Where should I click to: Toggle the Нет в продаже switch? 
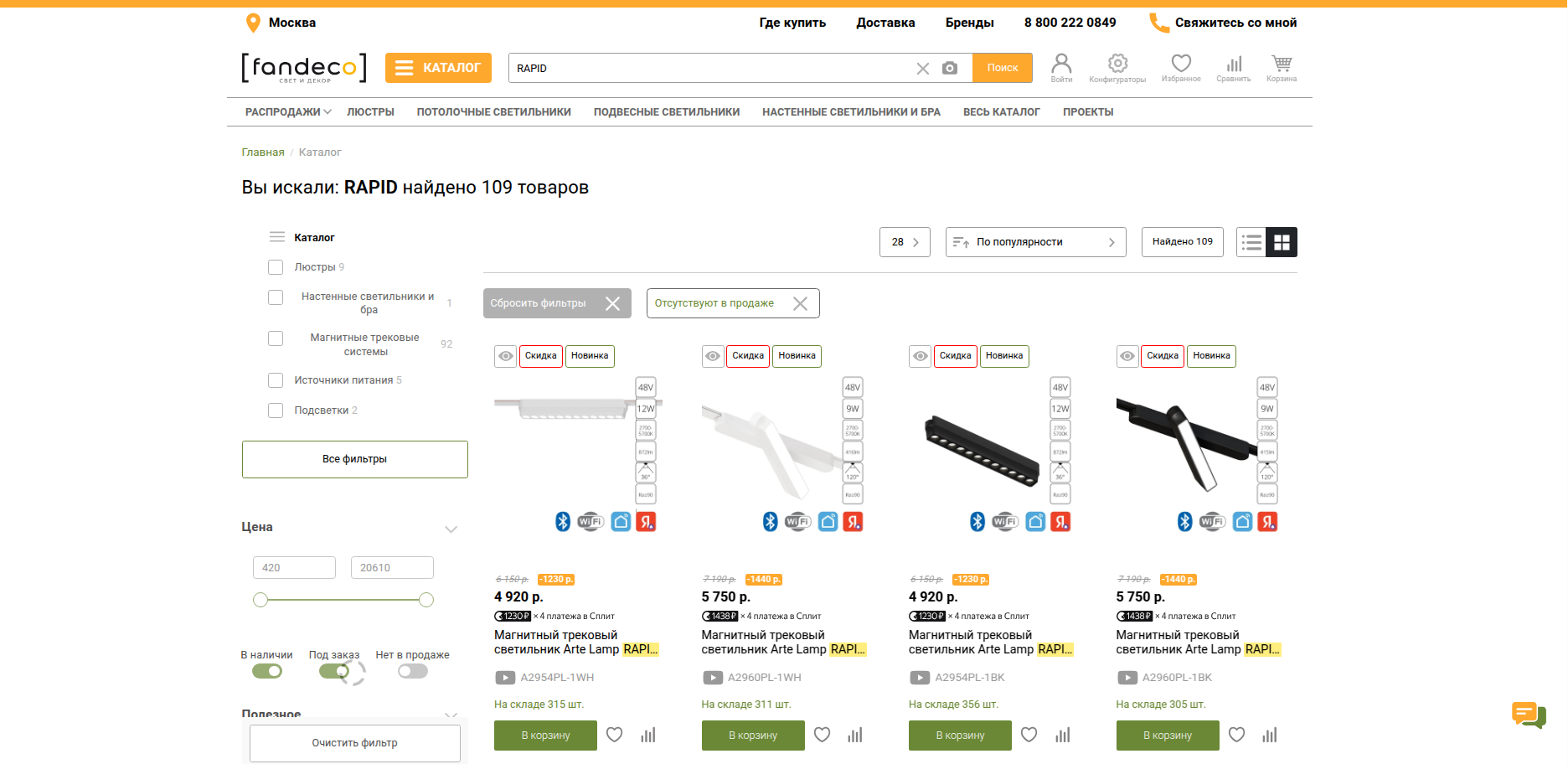(413, 671)
